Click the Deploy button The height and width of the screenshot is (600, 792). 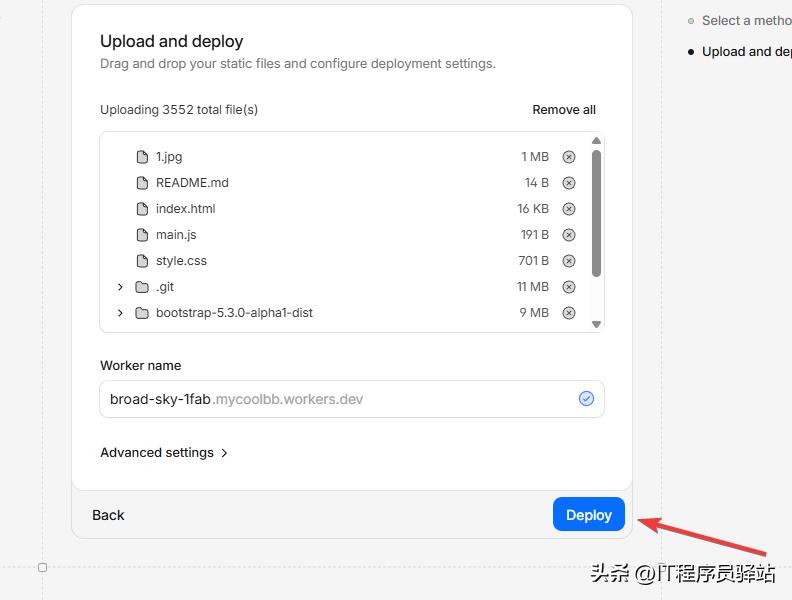point(588,515)
